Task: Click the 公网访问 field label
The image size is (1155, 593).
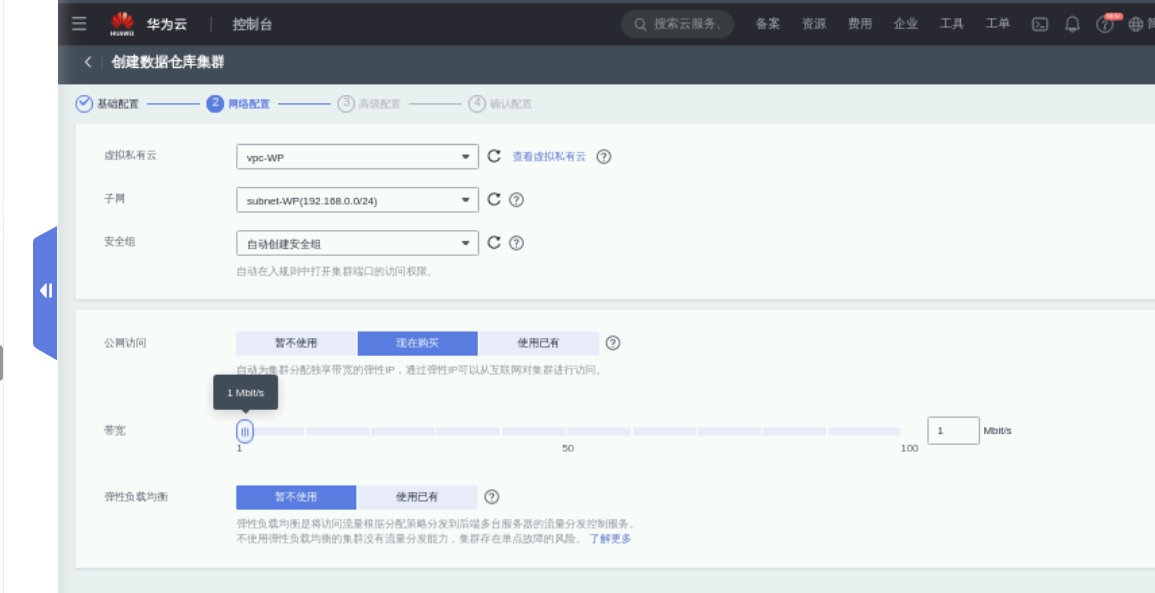Action: (125, 343)
